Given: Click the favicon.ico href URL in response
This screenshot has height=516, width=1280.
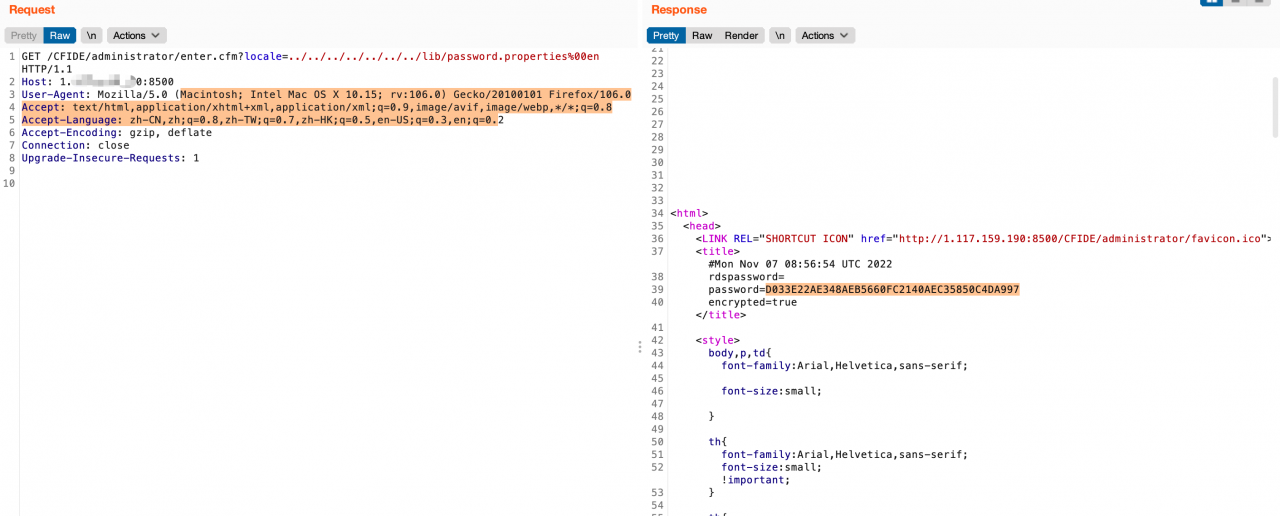Looking at the screenshot, I should 1080,239.
